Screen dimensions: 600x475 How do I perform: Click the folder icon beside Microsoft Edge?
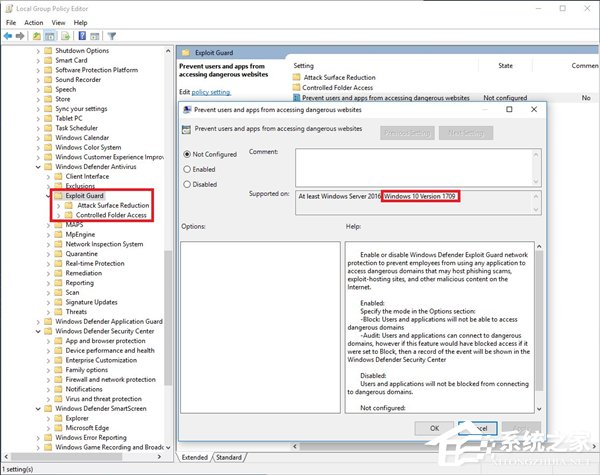click(58, 428)
